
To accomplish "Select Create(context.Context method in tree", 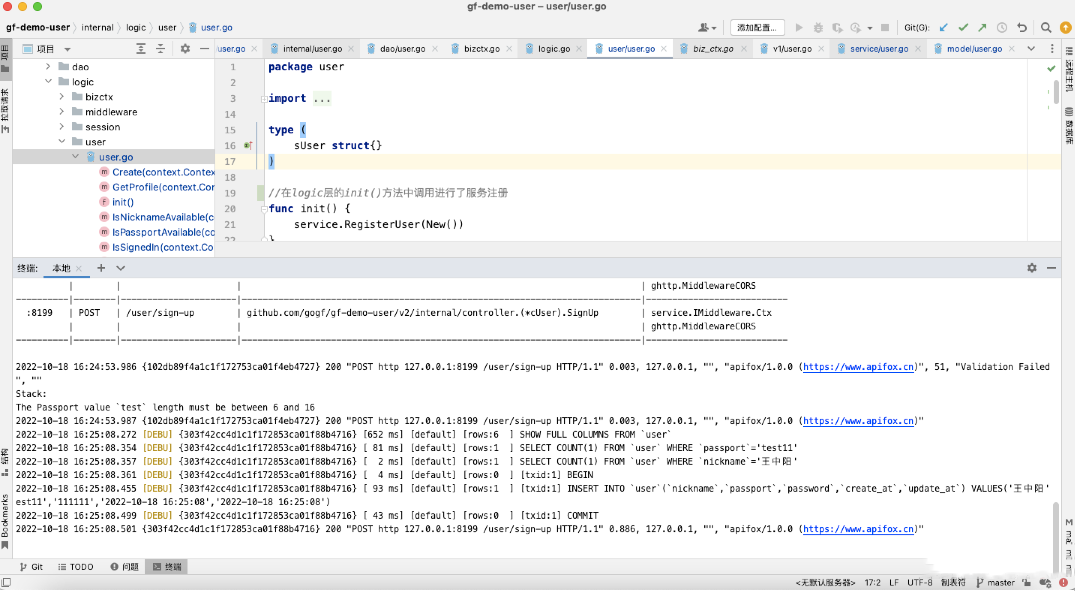I will (x=157, y=172).
